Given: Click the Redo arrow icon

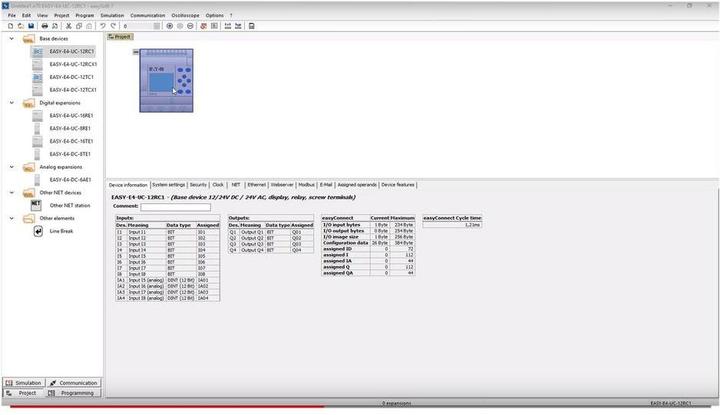Looking at the screenshot, I should [x=113, y=26].
